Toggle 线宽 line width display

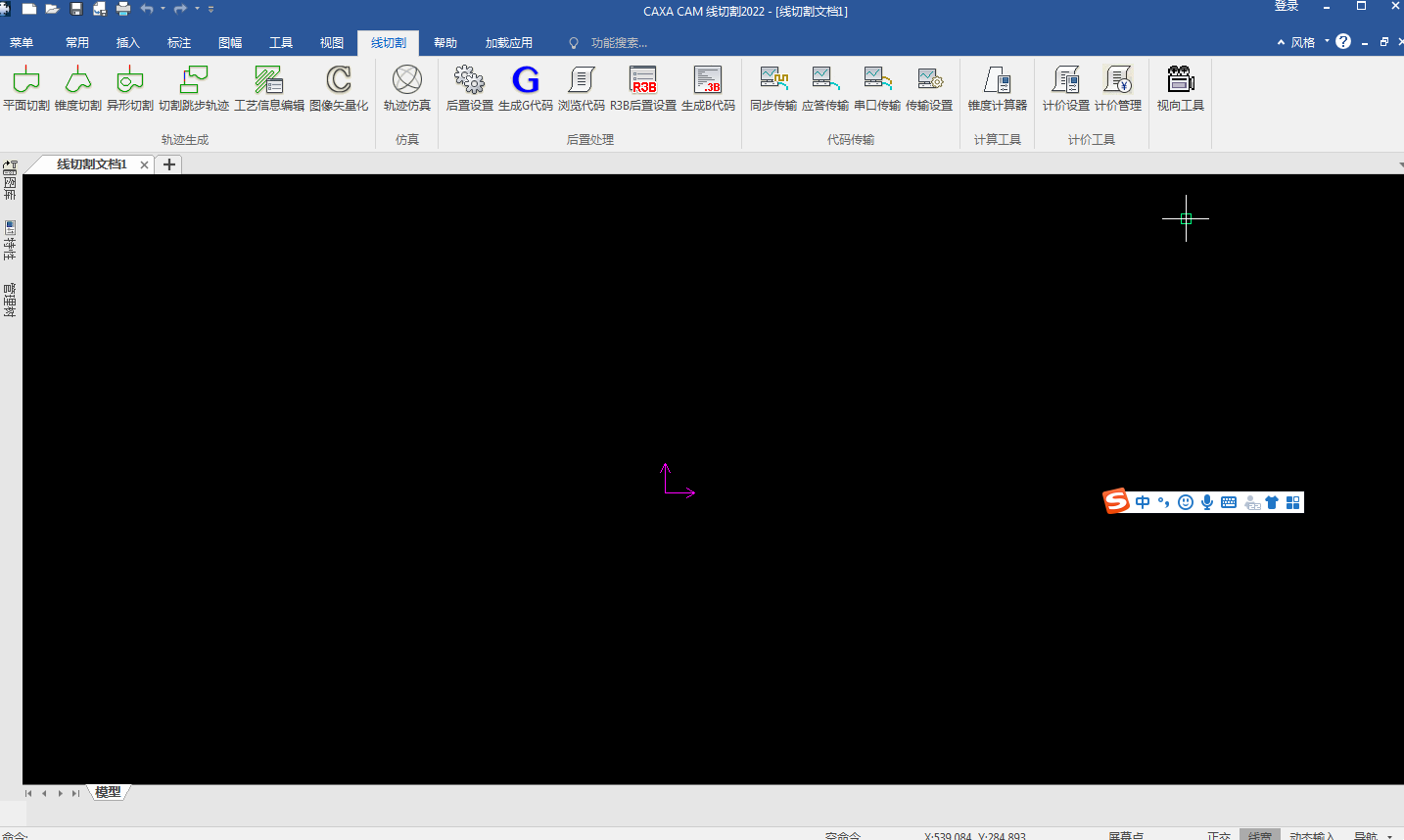1260,835
